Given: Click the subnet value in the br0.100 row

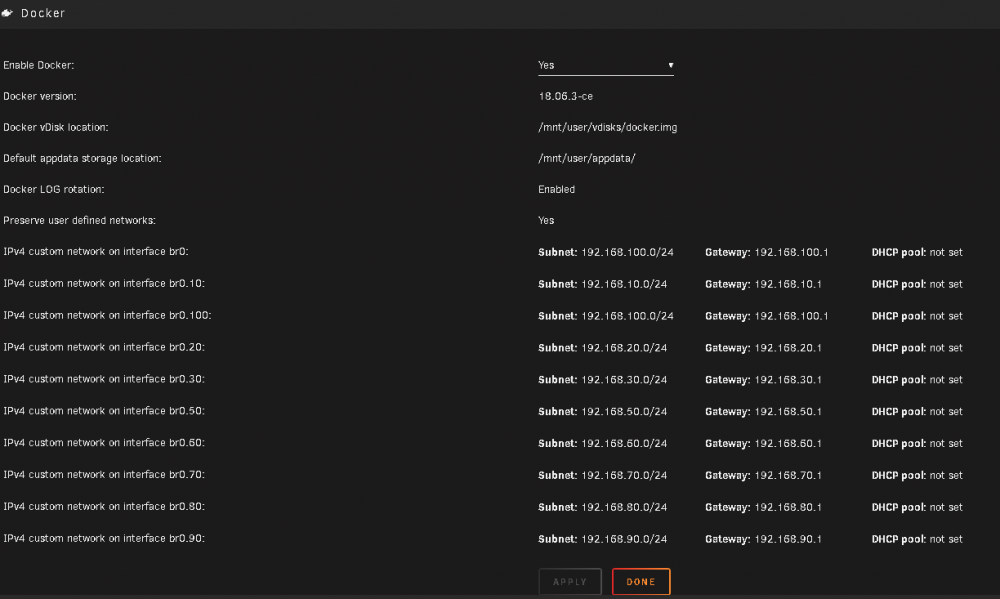Looking at the screenshot, I should [627, 316].
